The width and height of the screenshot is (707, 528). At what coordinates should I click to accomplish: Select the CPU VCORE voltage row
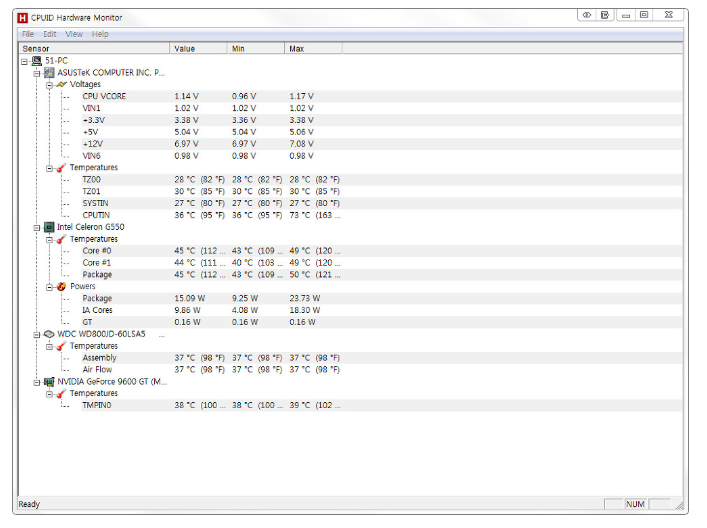tap(381, 96)
